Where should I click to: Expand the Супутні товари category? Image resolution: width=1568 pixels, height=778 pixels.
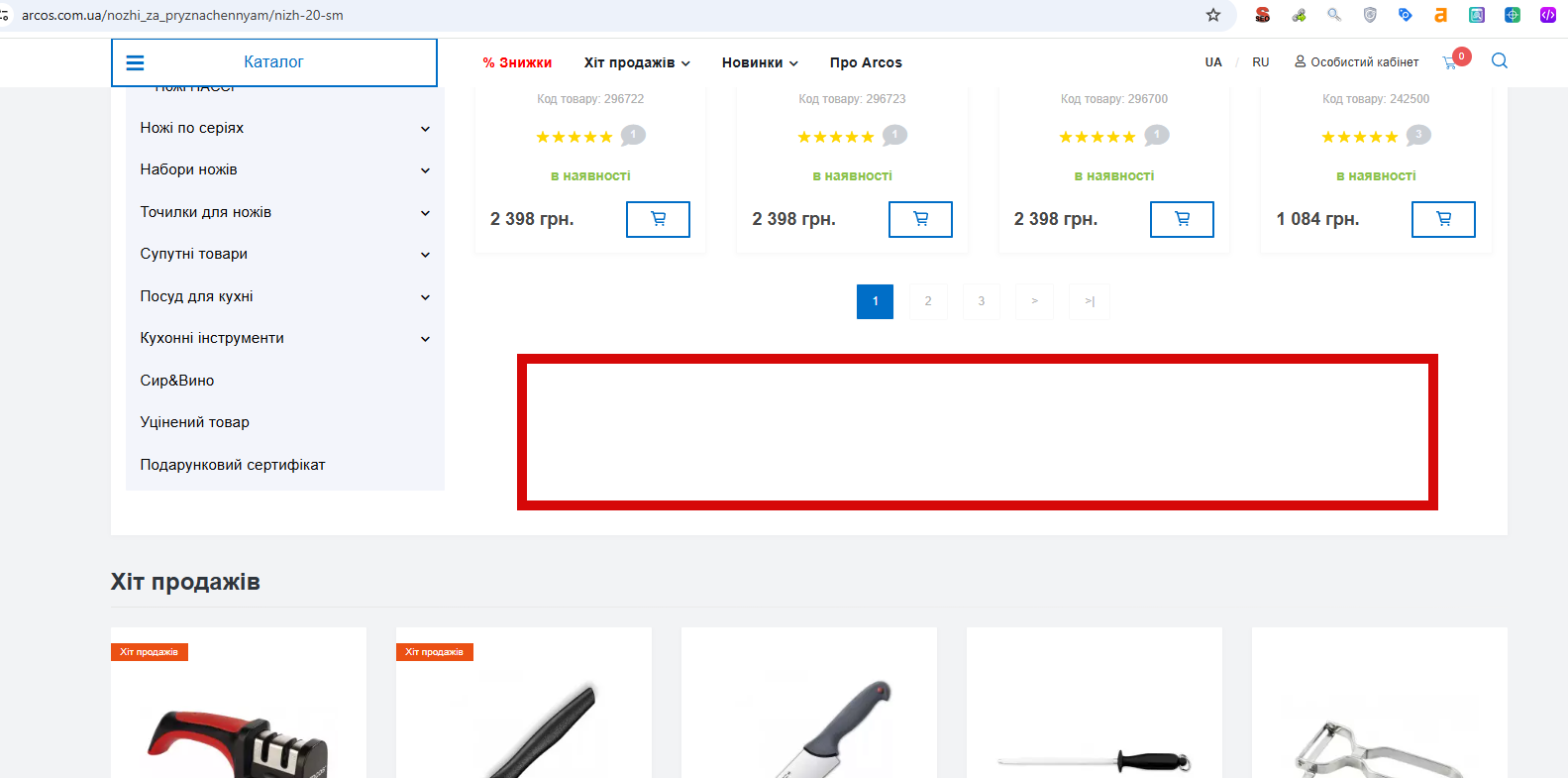pyautogui.click(x=425, y=255)
